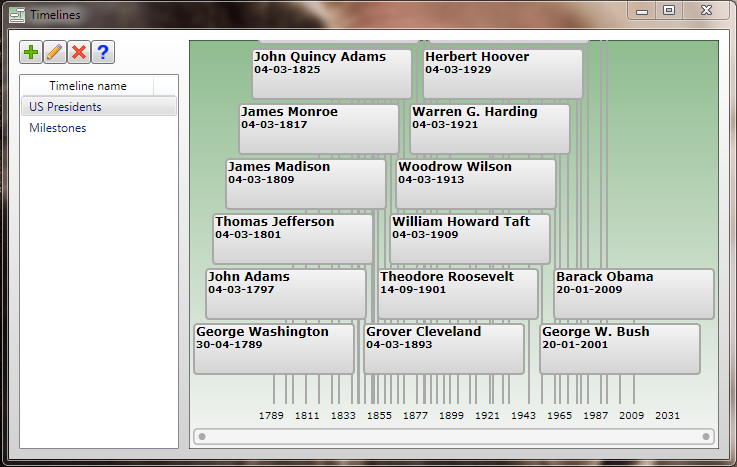Click the pencil edit timeline icon
Image resolution: width=737 pixels, height=467 pixels.
(55, 52)
